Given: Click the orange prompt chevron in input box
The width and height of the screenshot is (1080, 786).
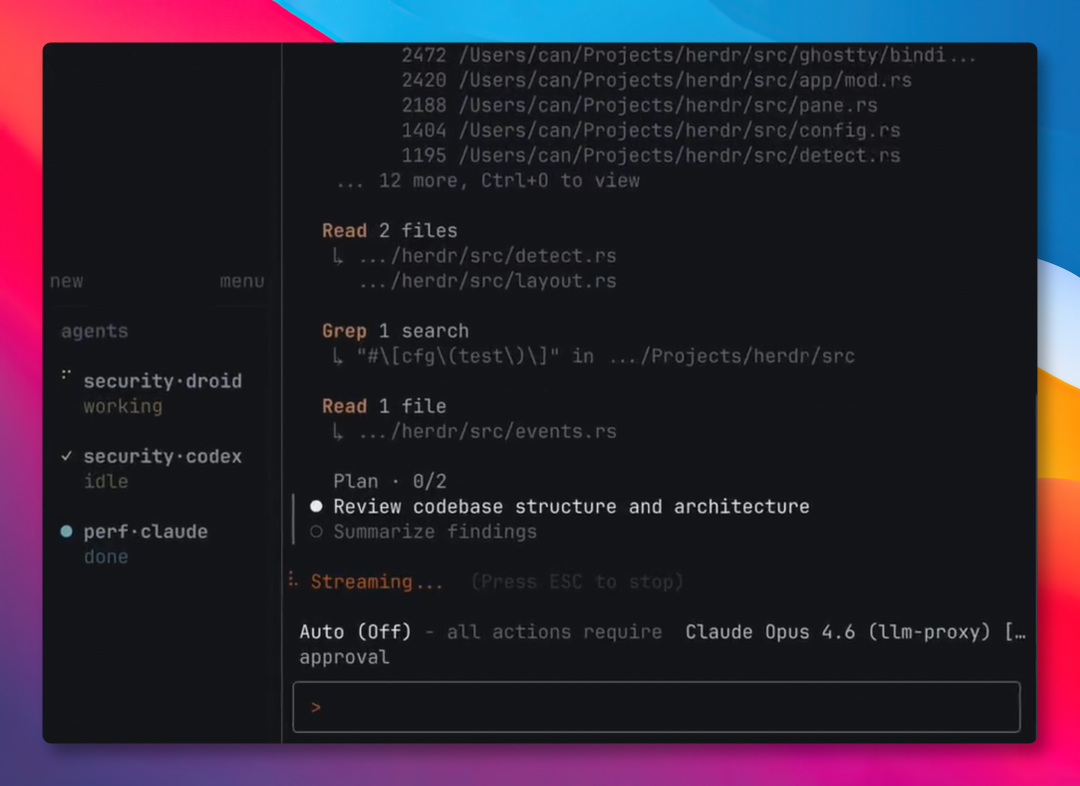Looking at the screenshot, I should point(315,707).
